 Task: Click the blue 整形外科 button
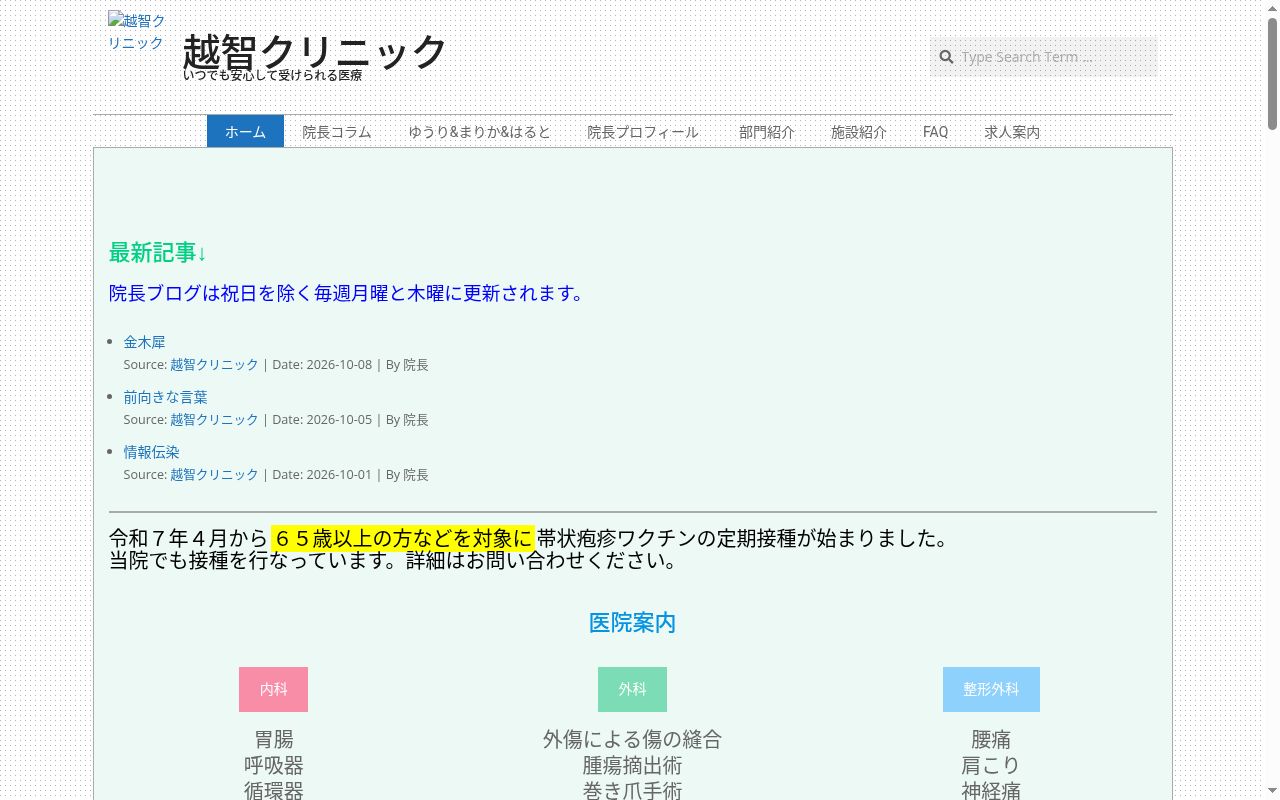pos(991,689)
